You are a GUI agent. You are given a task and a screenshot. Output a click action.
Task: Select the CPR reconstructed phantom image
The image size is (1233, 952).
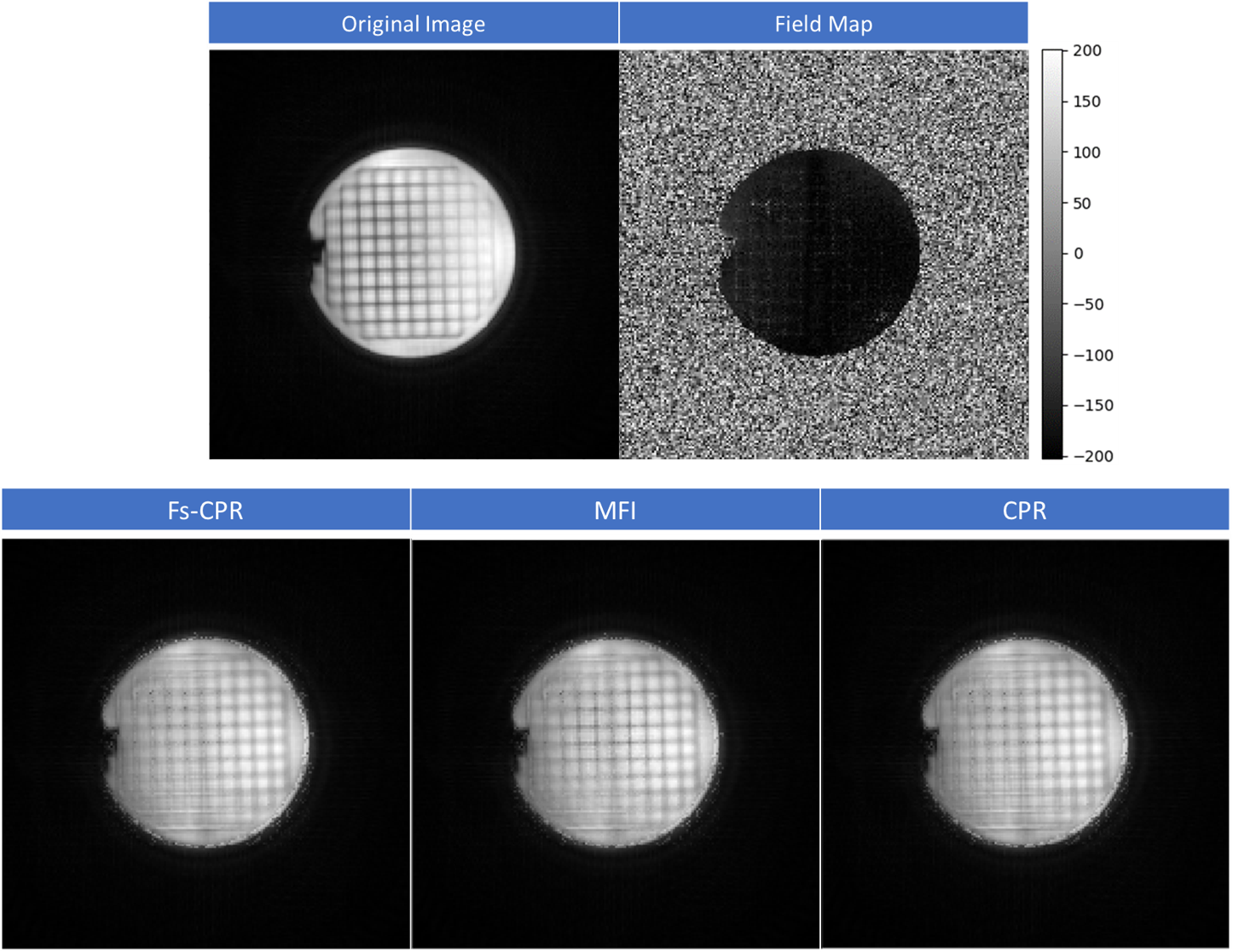pyautogui.click(x=1024, y=740)
